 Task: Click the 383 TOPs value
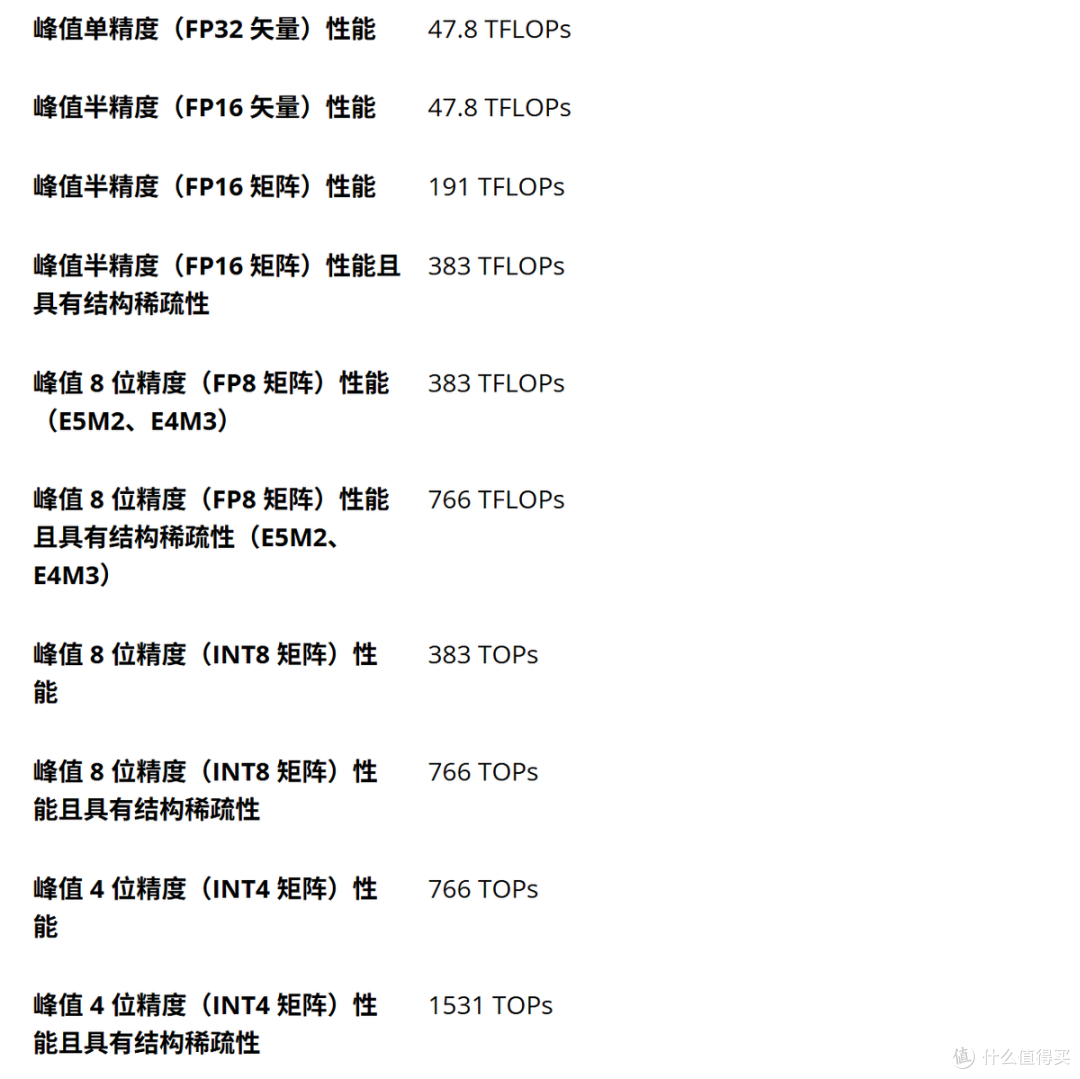(x=483, y=655)
